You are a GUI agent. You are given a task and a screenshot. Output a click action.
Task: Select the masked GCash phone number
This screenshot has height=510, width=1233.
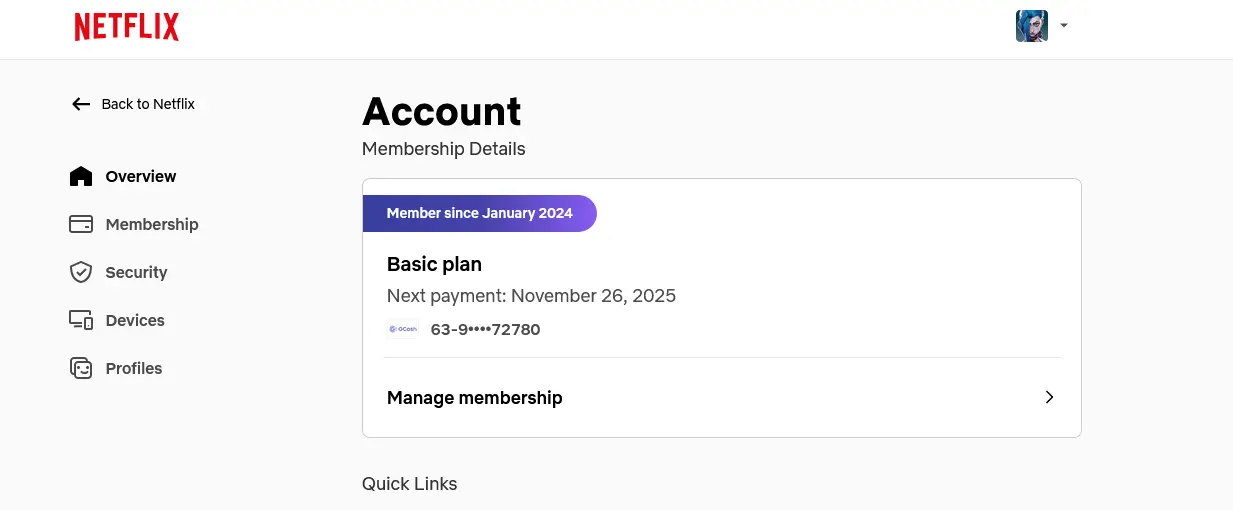coord(485,329)
